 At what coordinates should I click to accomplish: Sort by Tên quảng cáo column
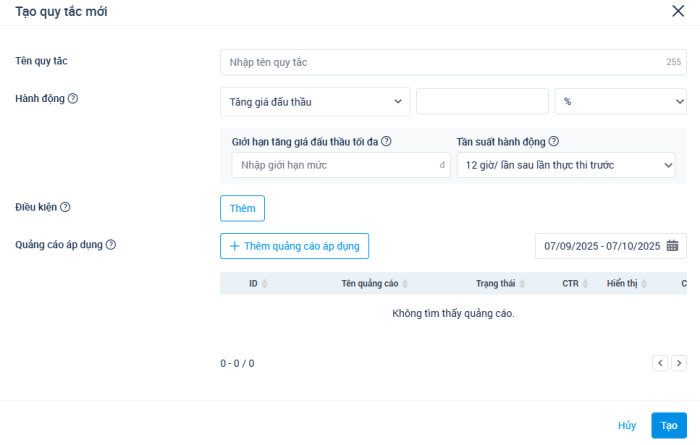tap(404, 284)
